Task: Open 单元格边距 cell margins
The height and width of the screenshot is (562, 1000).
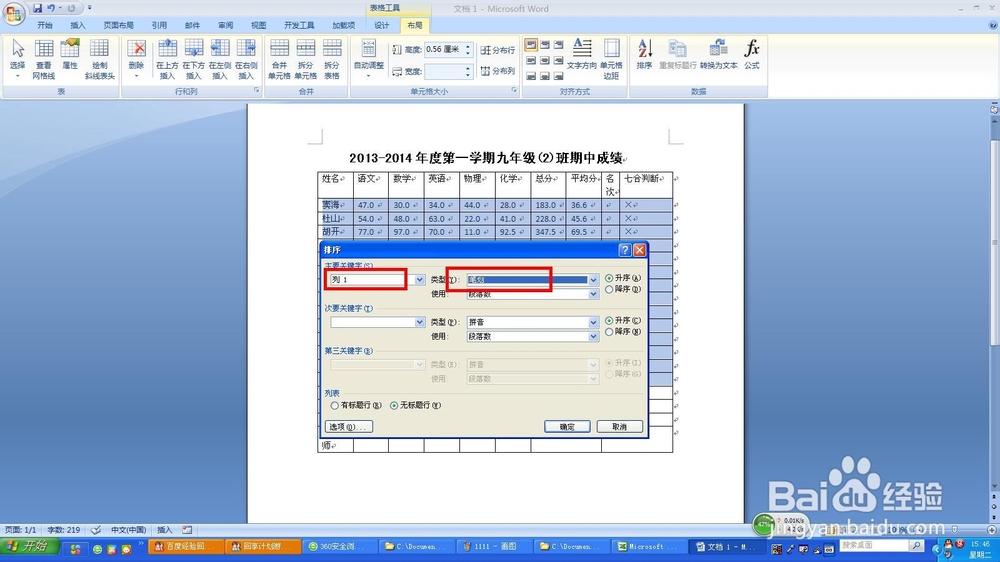Action: 611,59
